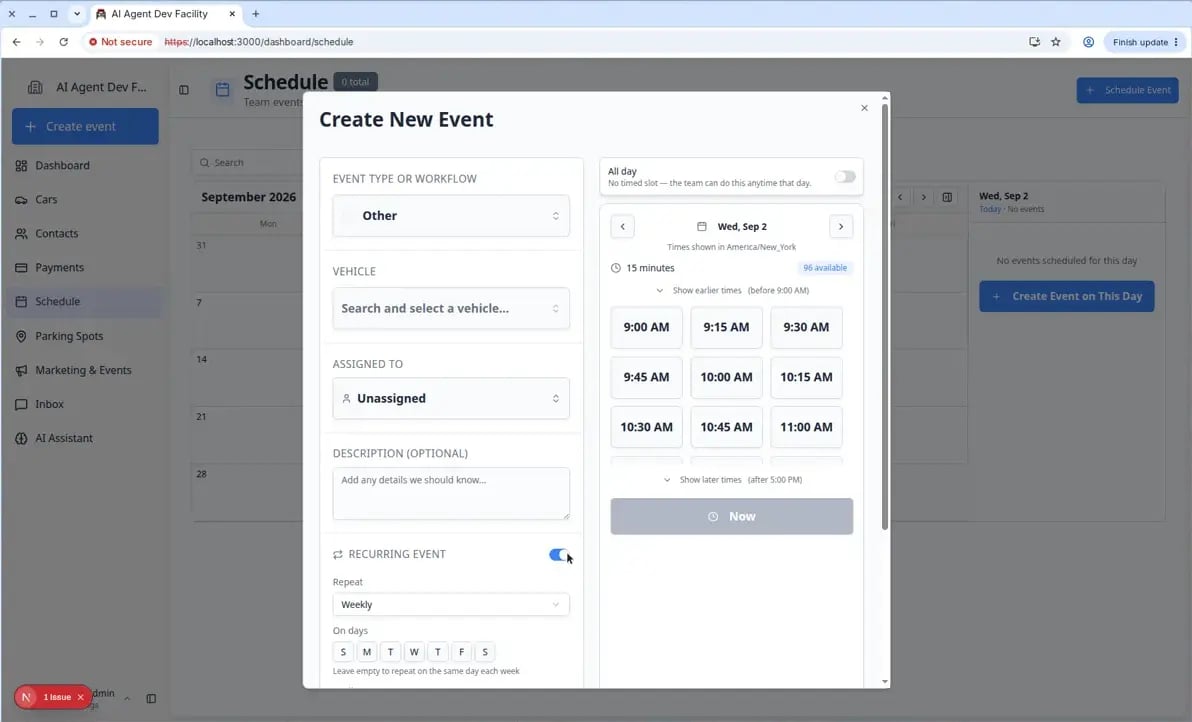Viewport: 1192px width, 722px height.
Task: Reload the browser page
Action: pos(64,43)
